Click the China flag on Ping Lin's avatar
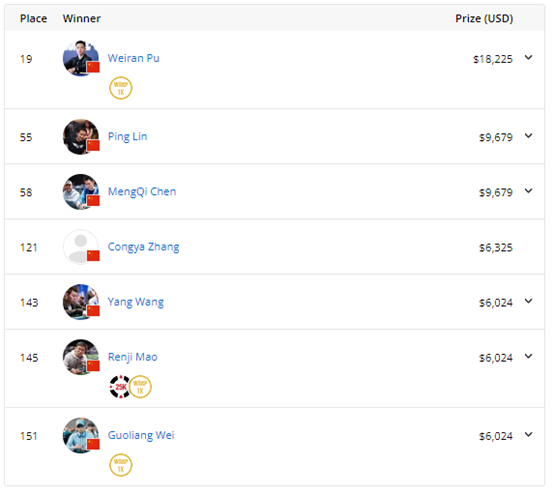554x495 pixels. coord(93,145)
